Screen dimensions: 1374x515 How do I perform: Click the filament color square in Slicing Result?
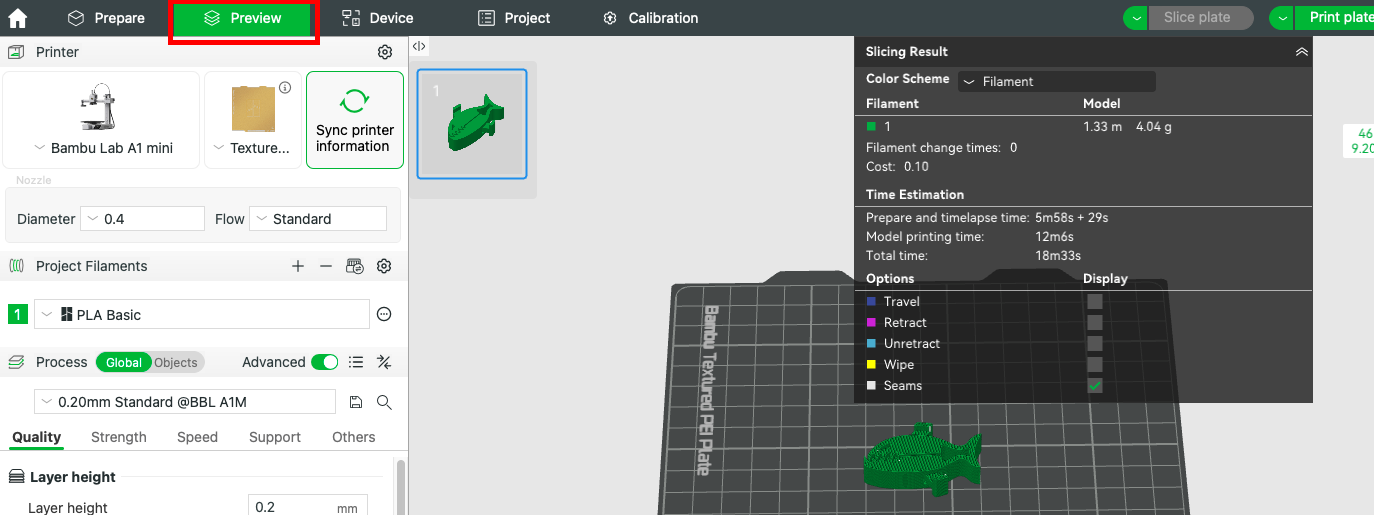point(872,127)
